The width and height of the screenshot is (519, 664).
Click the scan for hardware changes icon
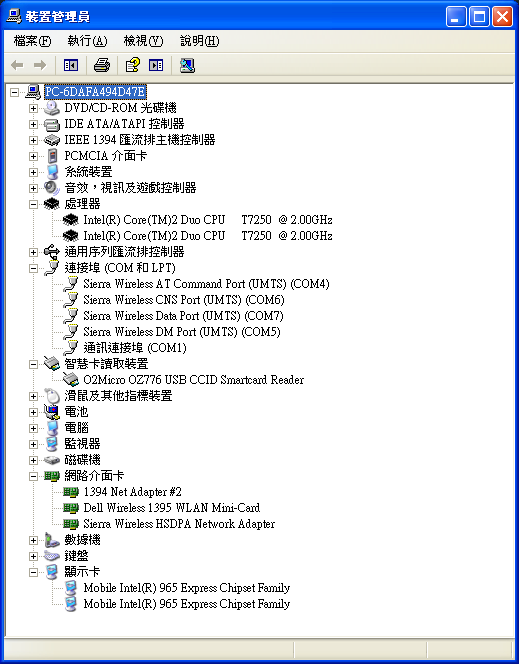click(187, 65)
